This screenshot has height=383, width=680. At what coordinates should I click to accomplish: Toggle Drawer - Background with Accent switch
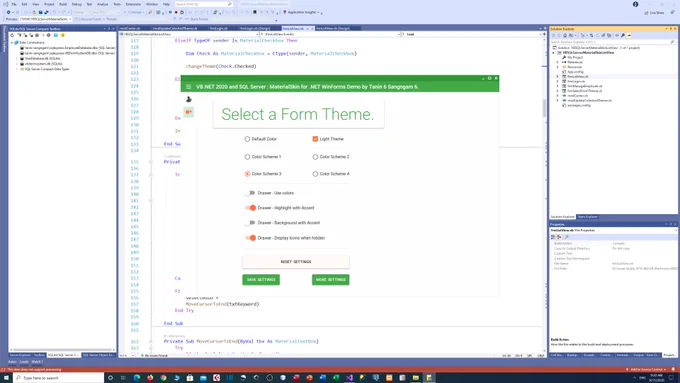[250, 223]
